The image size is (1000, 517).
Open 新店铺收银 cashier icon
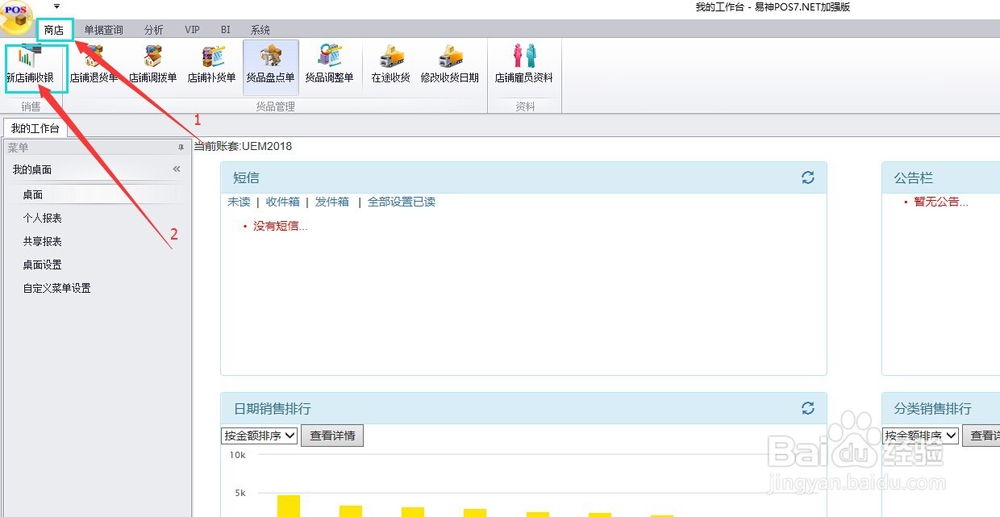[x=29, y=64]
